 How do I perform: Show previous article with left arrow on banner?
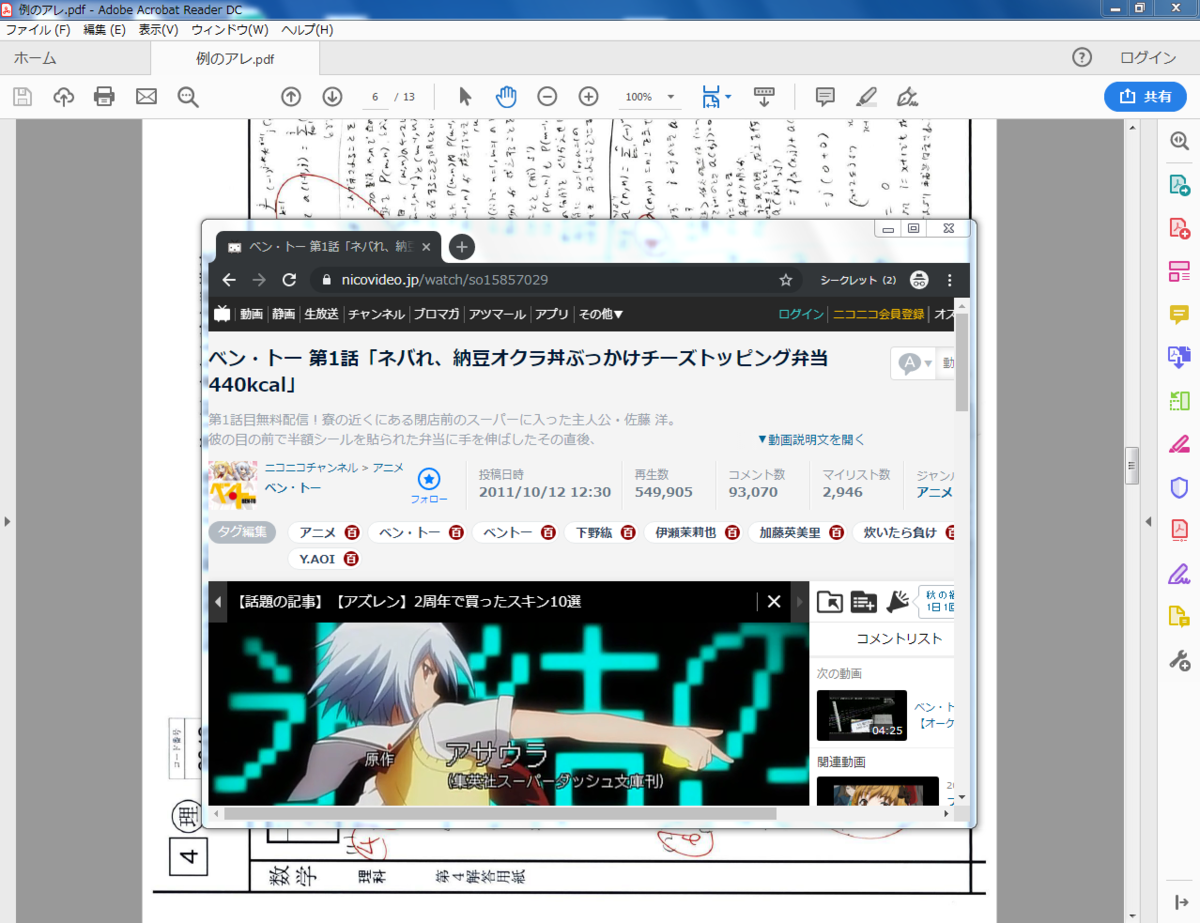(217, 601)
